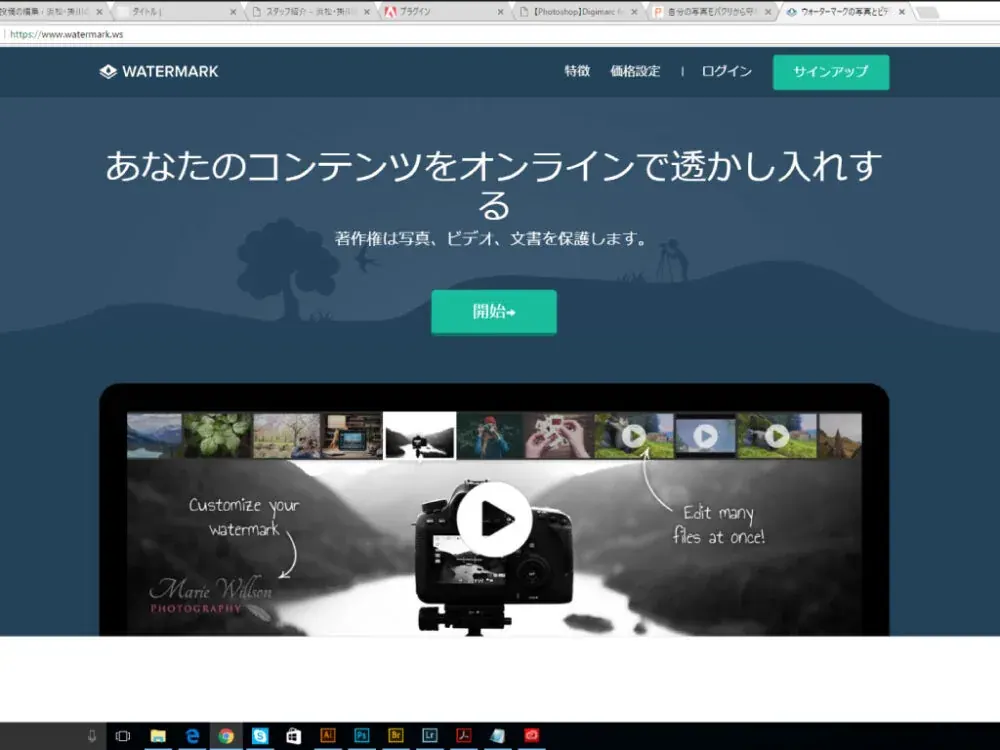
Task: Launch Adobe Illustrator from the taskbar
Action: click(x=328, y=735)
